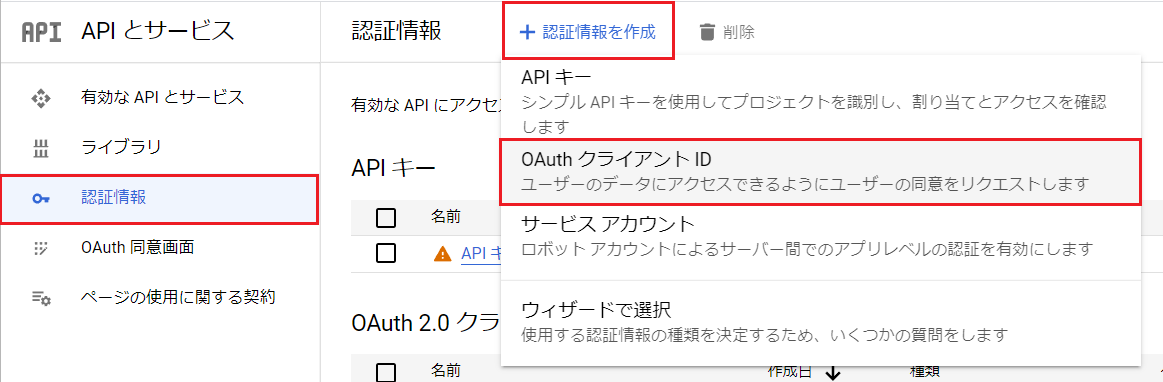This screenshot has width=1163, height=382.
Task: Open the API キー link in the table
Action: pyautogui.click(x=481, y=254)
